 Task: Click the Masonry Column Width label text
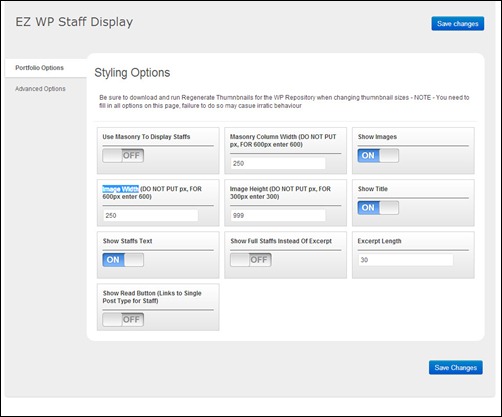(x=283, y=141)
